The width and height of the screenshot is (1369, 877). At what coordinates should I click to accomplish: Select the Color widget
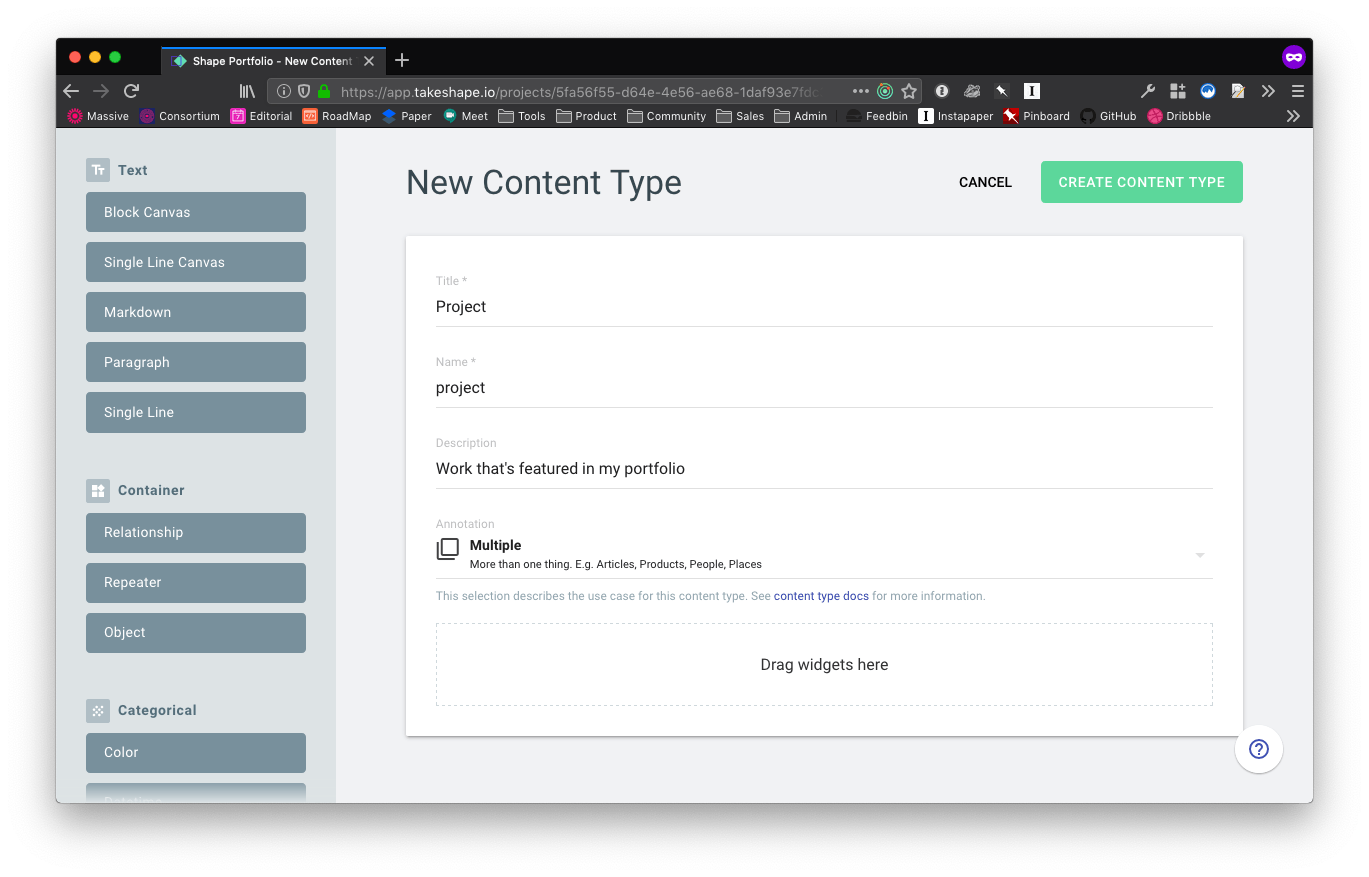click(x=196, y=752)
